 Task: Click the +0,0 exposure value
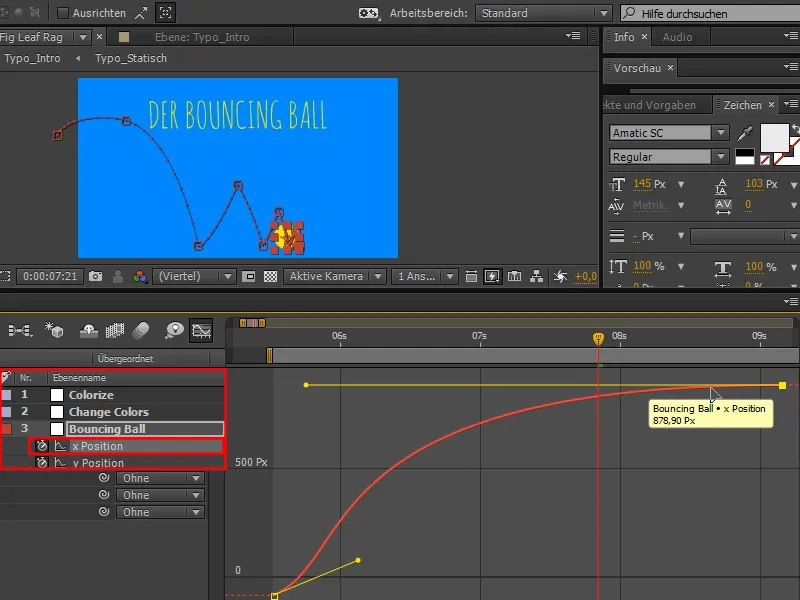(x=585, y=277)
